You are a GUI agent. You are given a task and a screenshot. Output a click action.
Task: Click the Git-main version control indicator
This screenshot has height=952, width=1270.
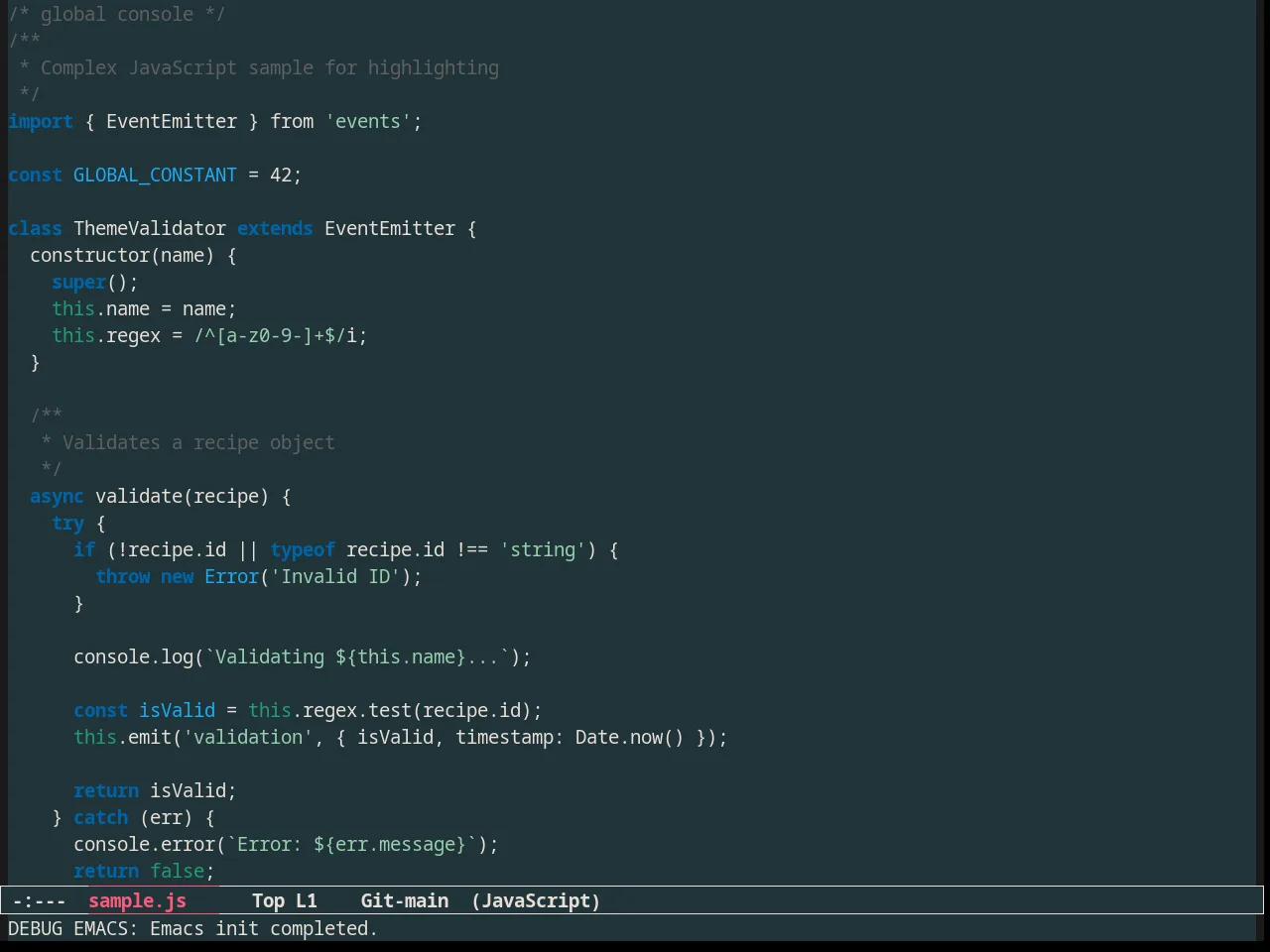tap(404, 900)
